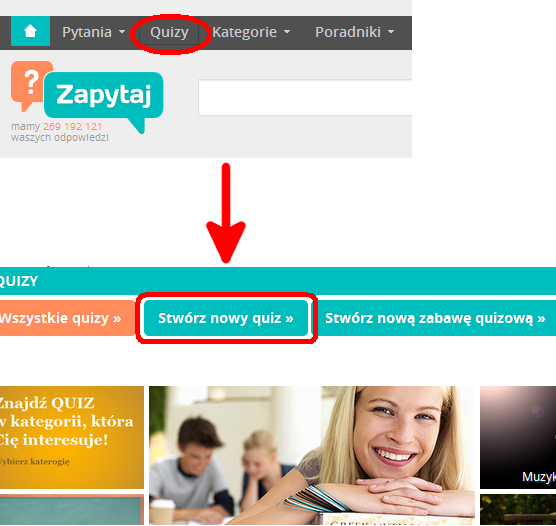The height and width of the screenshot is (526, 556).
Task: Click the QUIZY section header
Action: [x=278, y=281]
